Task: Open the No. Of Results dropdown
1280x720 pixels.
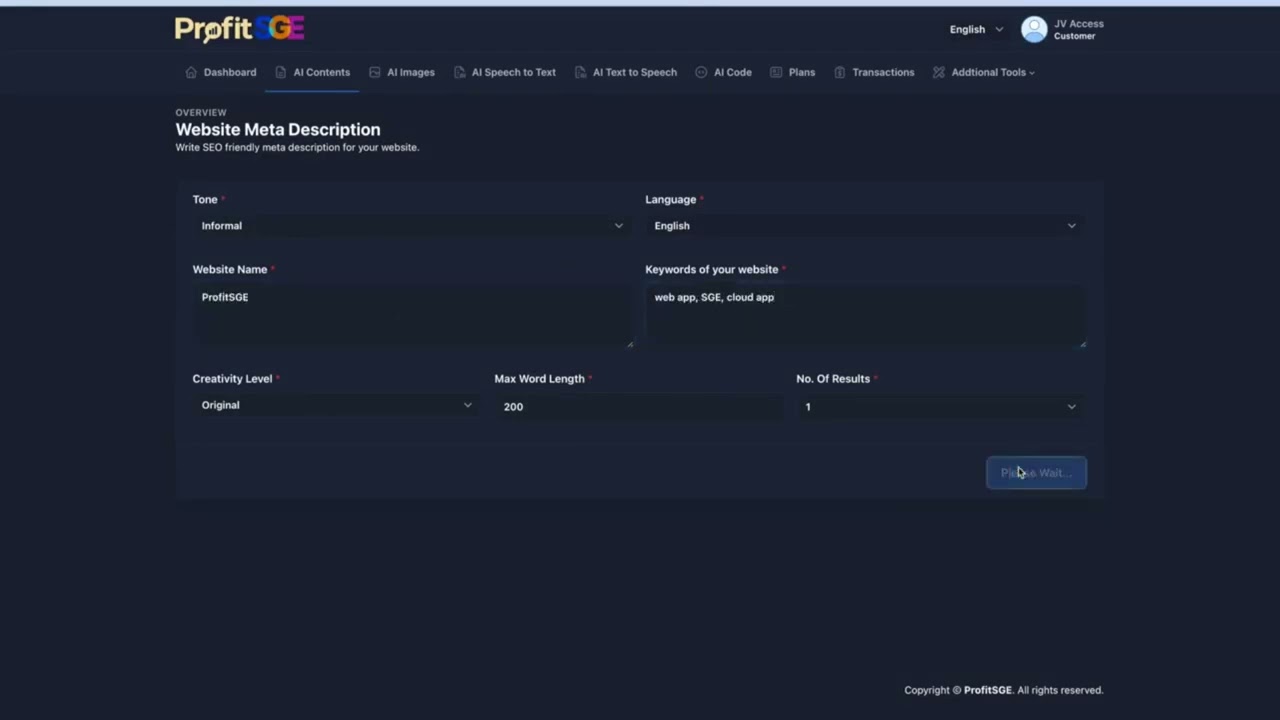Action: (940, 406)
